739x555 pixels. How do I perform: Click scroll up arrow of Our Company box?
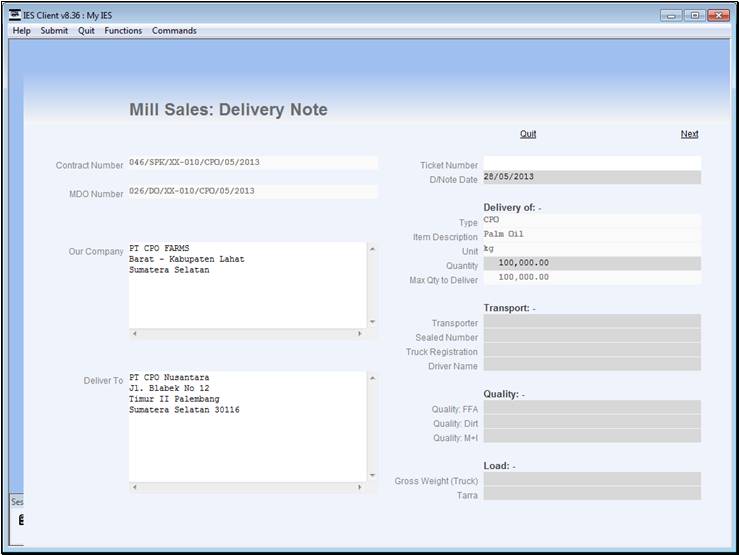[372, 249]
